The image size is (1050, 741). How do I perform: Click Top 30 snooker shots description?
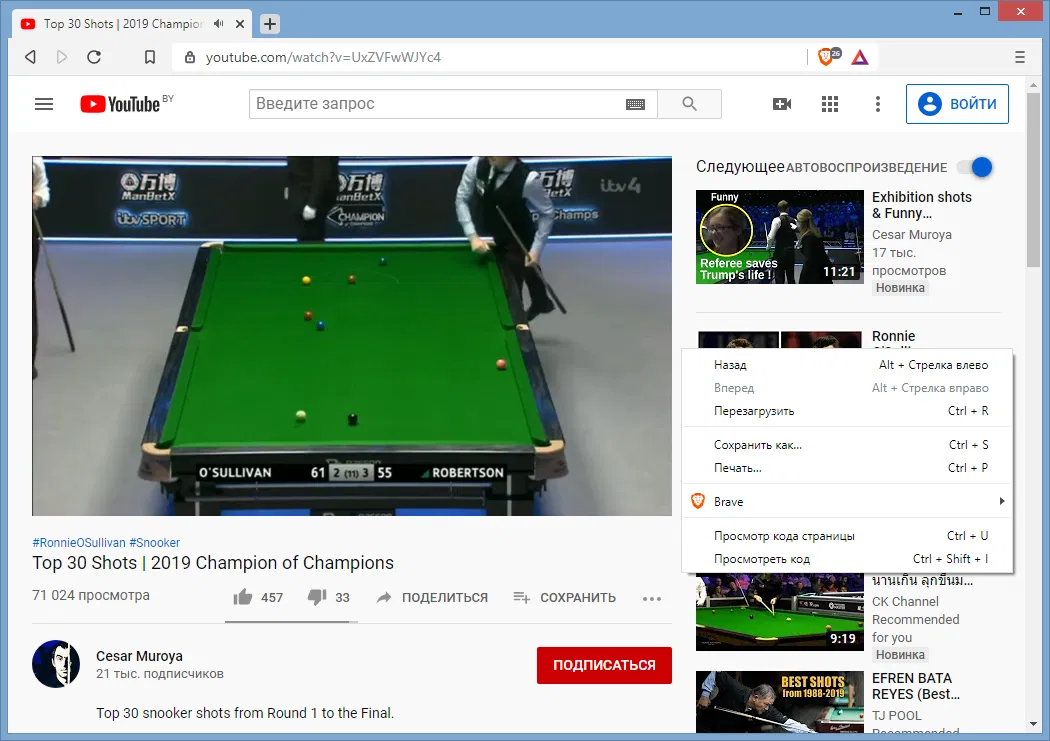[x=244, y=713]
